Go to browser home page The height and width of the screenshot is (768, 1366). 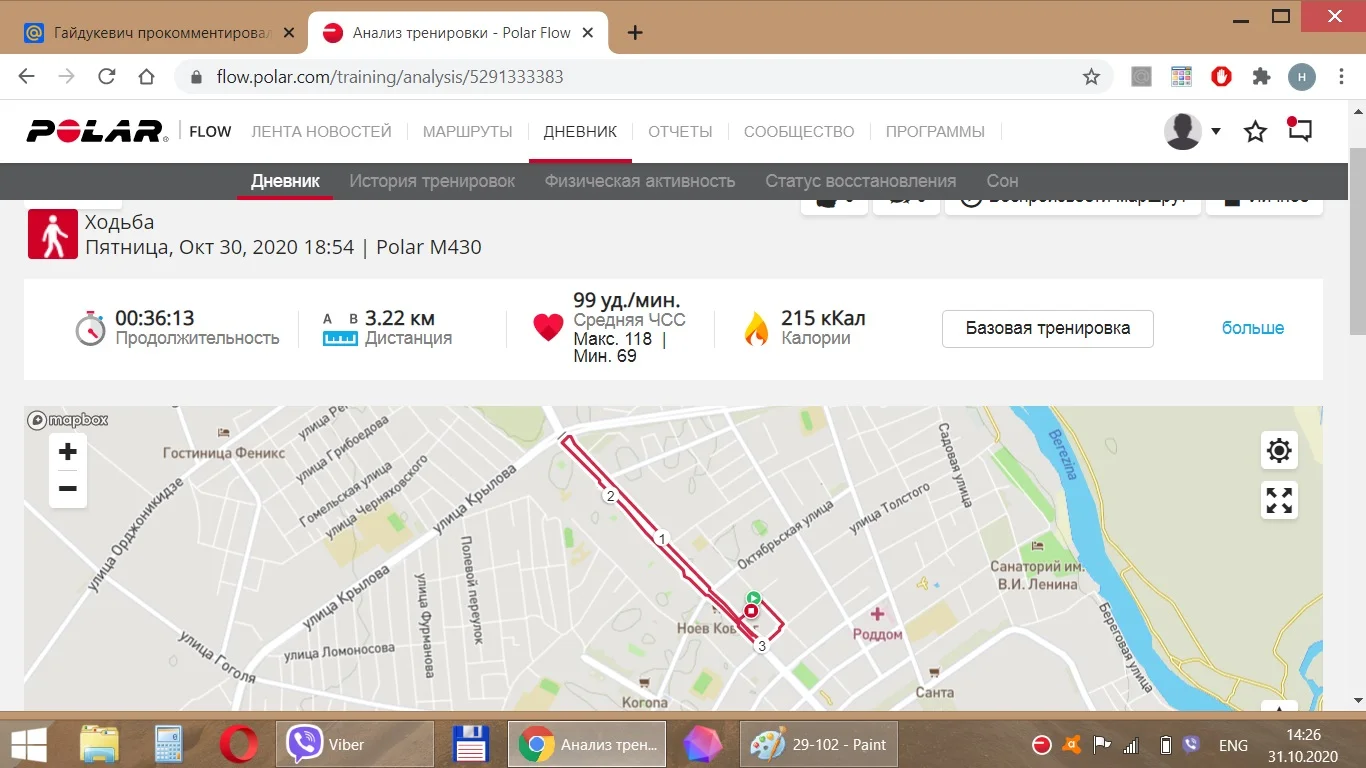click(147, 77)
